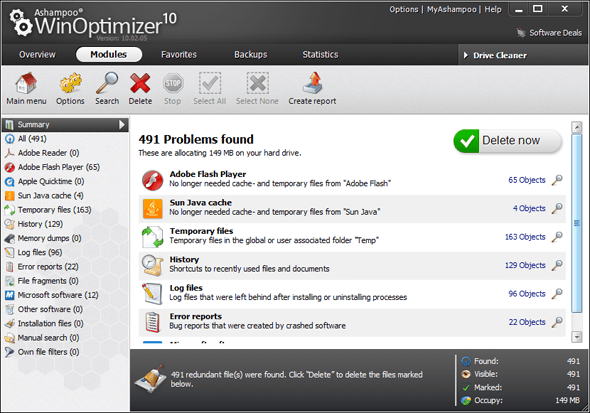Click the Found status icon
This screenshot has height=413, width=590.
(466, 361)
